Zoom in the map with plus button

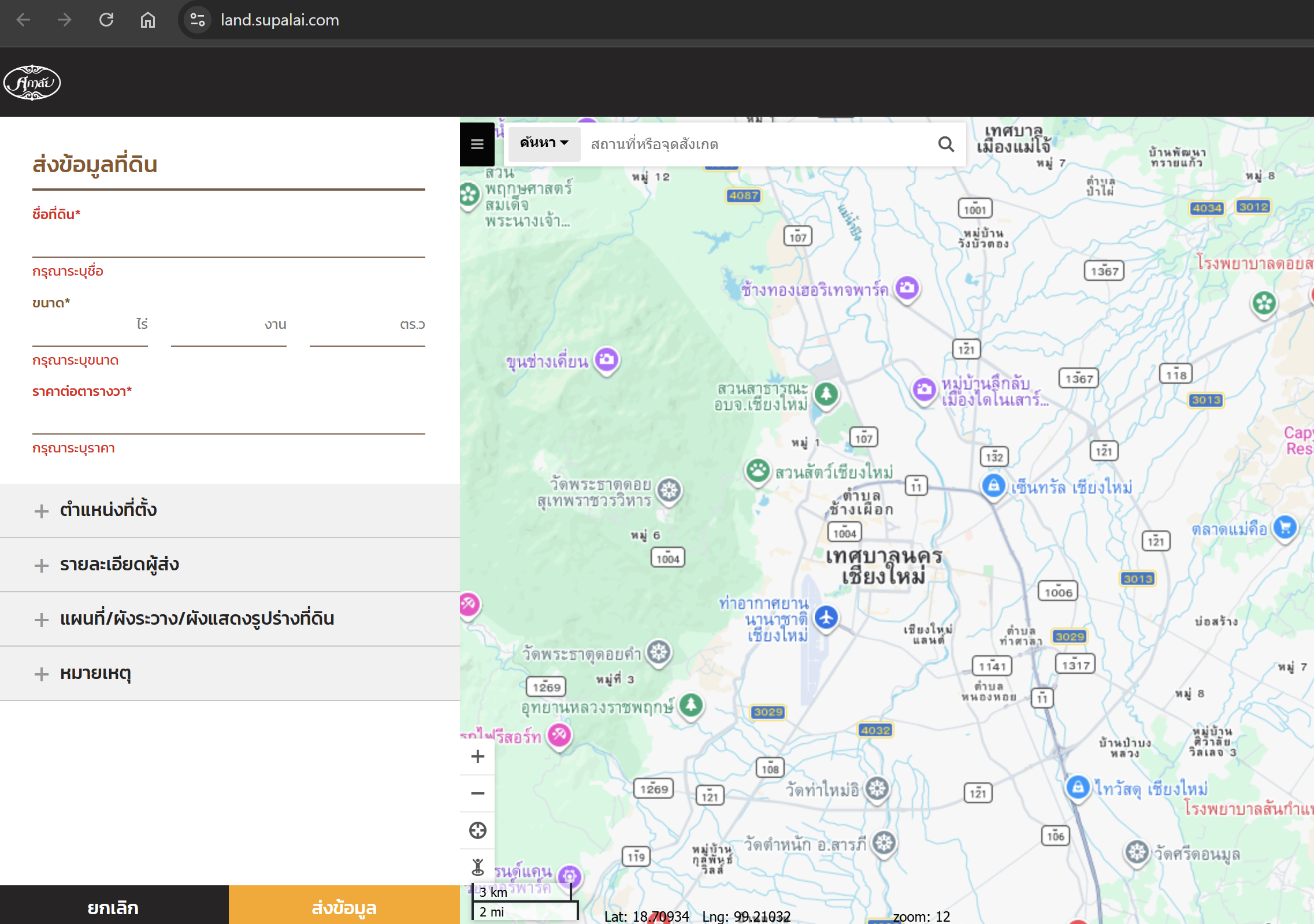(x=477, y=756)
